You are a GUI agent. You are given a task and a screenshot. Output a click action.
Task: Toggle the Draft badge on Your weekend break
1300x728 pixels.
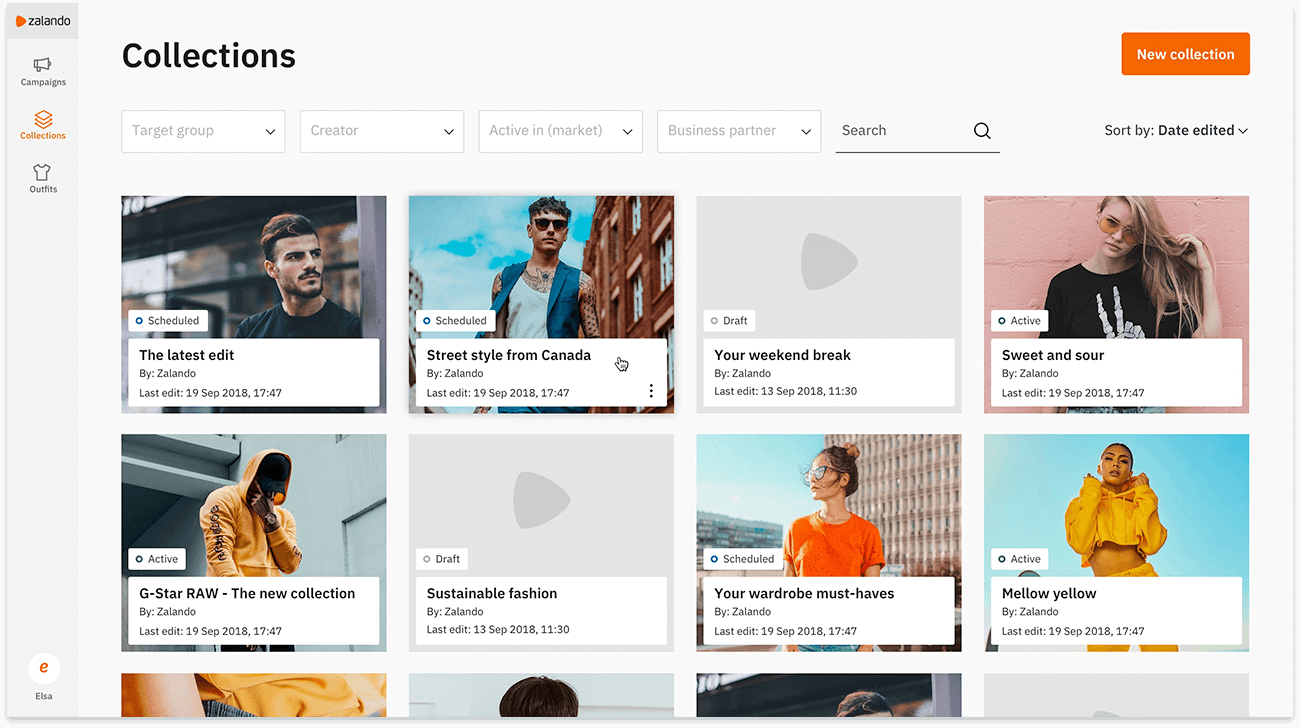[x=729, y=320]
